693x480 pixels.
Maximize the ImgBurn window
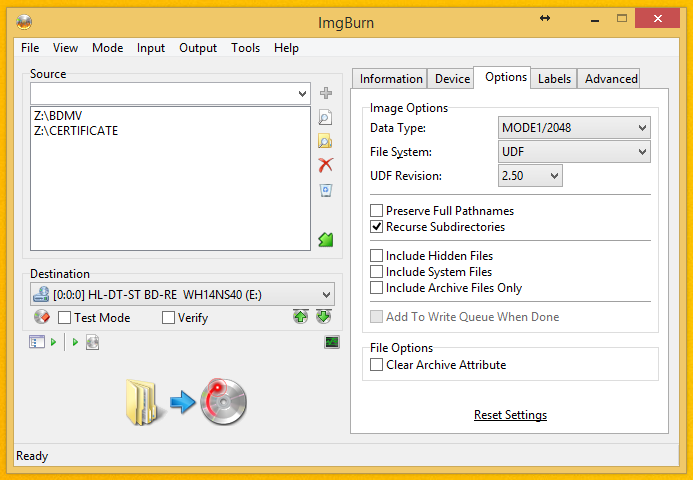coord(622,19)
